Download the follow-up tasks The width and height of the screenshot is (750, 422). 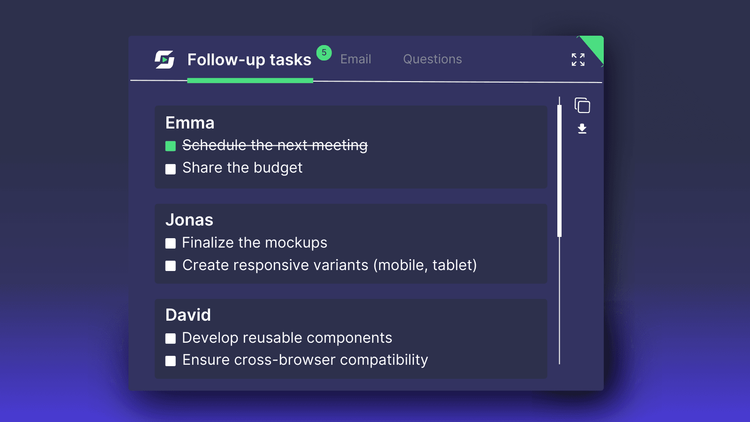click(582, 129)
